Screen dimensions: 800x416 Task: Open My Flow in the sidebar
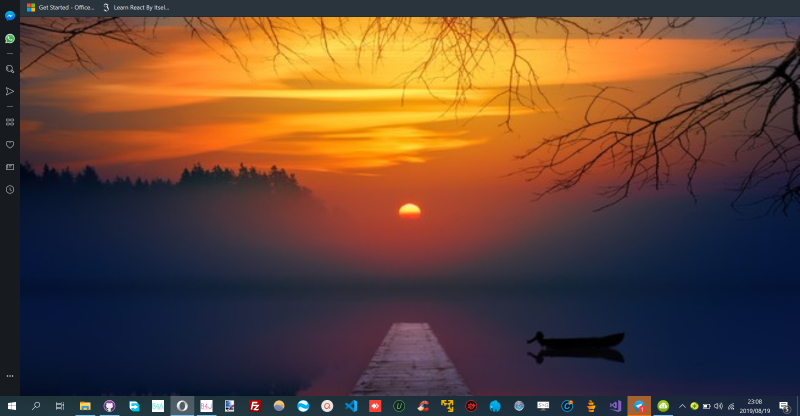pos(10,91)
